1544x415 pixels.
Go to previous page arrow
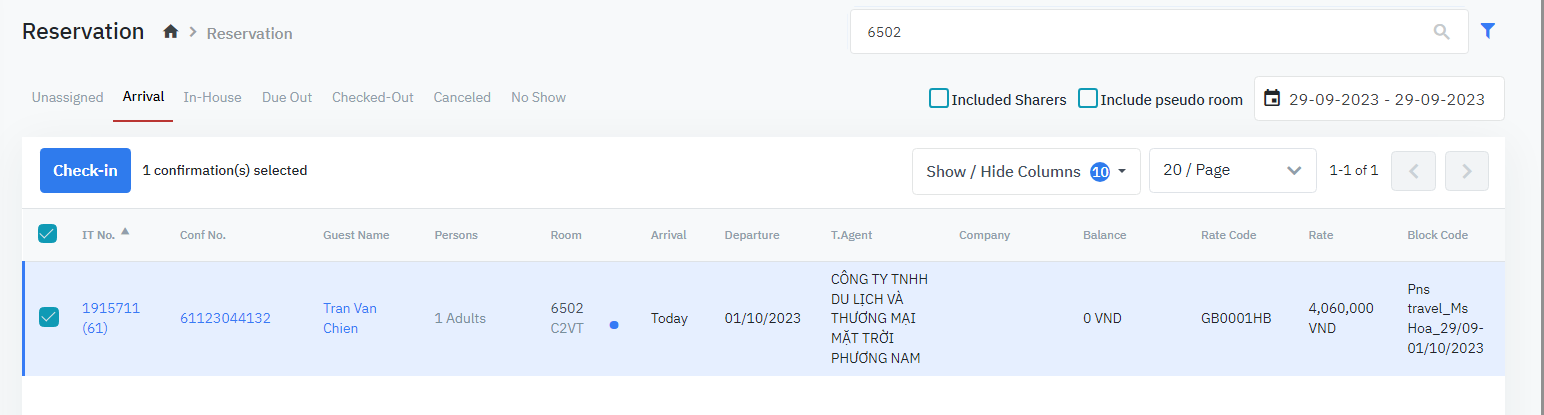point(1414,171)
